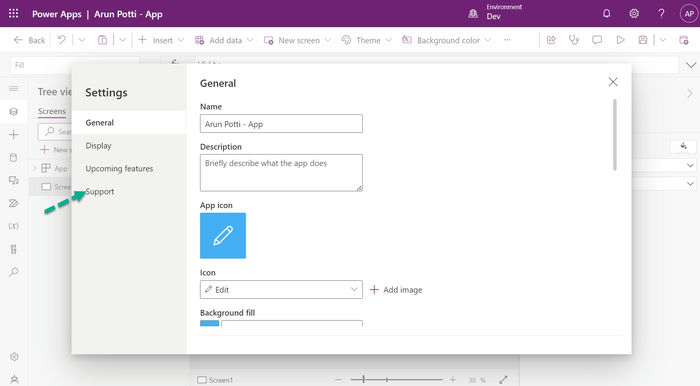
Task: Open the Variables (x) icon
Action: [x=14, y=226]
